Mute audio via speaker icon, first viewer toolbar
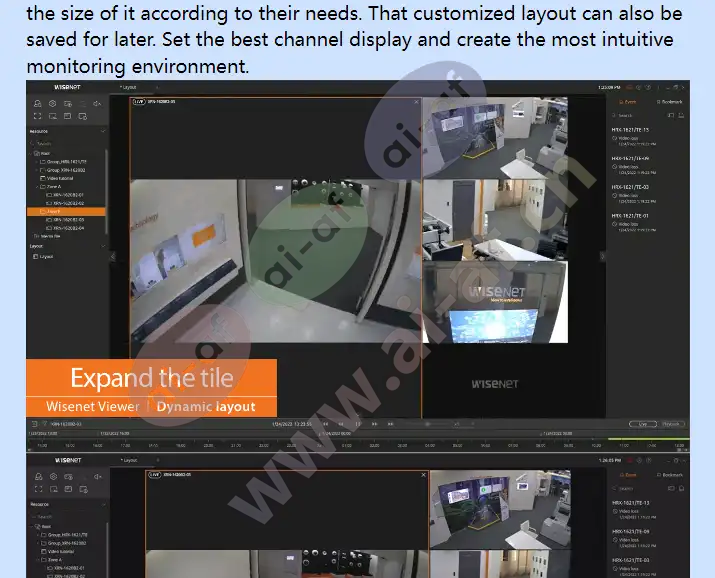Screen dimensions: 715x578 point(97,103)
